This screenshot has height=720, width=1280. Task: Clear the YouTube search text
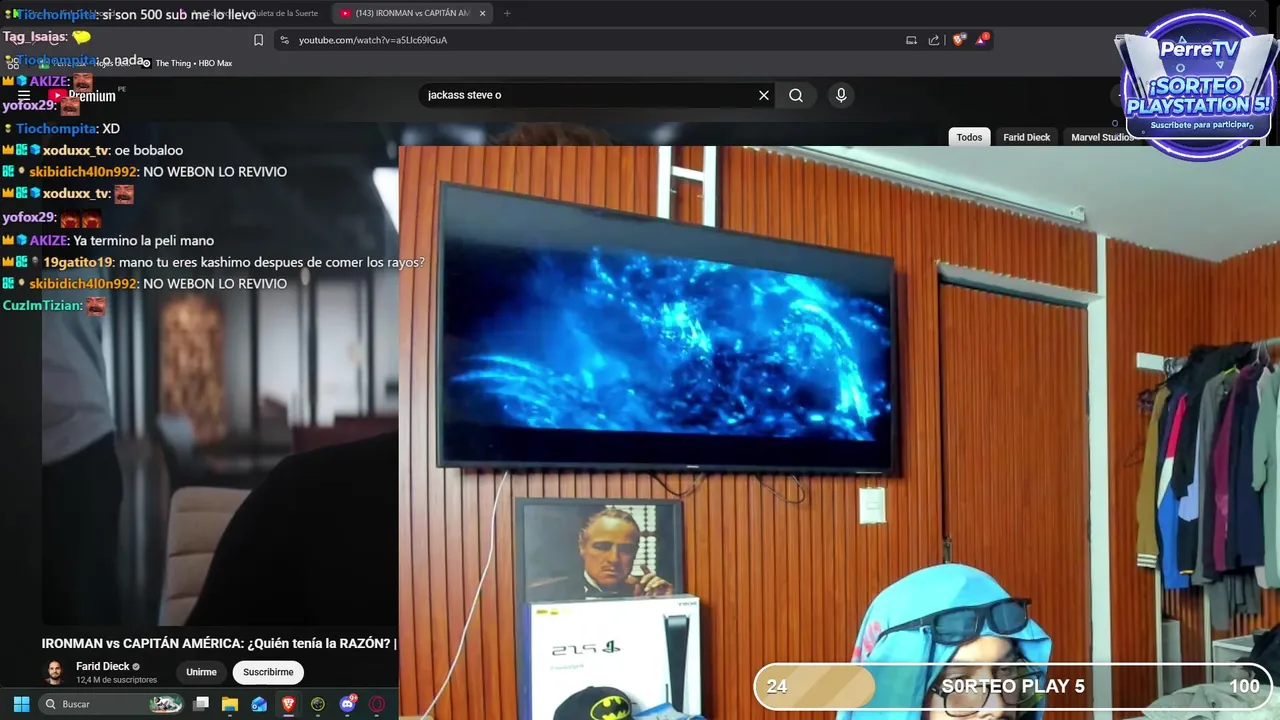tap(764, 95)
